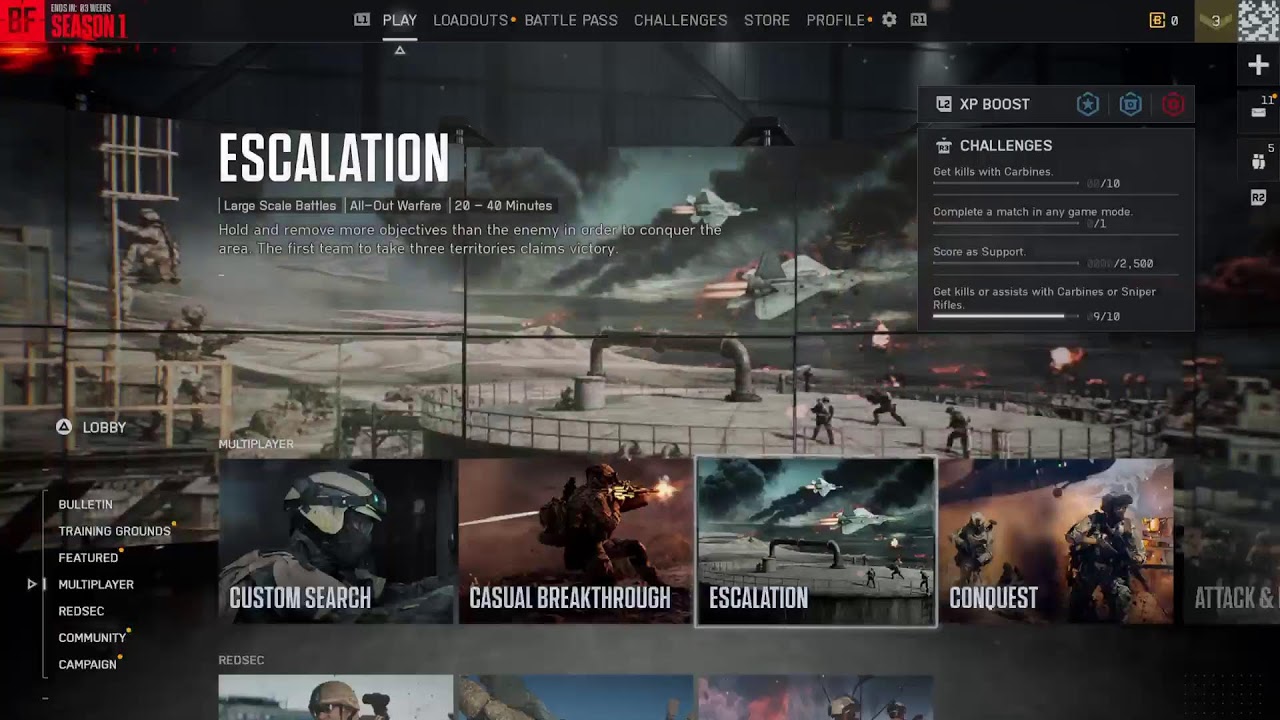
Task: Click the ESCALATION heading title
Action: pos(334,158)
